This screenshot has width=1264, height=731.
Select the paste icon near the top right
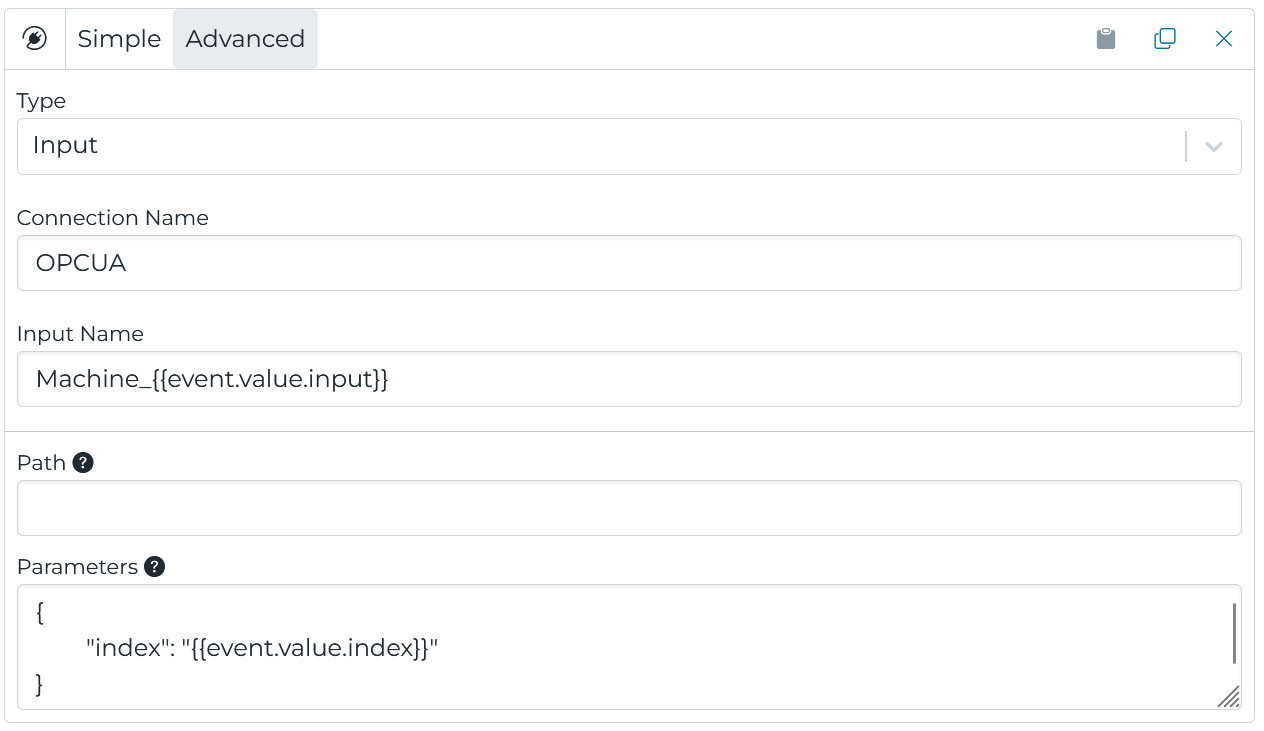(1106, 38)
